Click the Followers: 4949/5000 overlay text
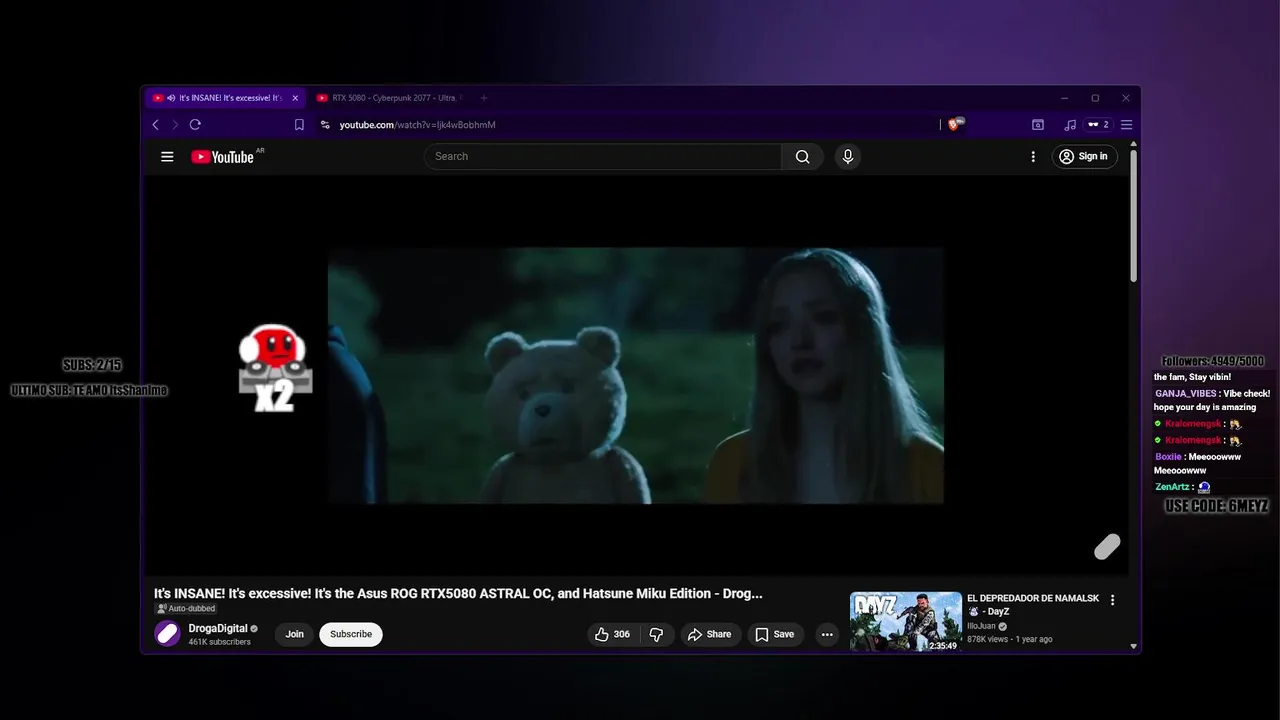The width and height of the screenshot is (1280, 720). 1213,361
